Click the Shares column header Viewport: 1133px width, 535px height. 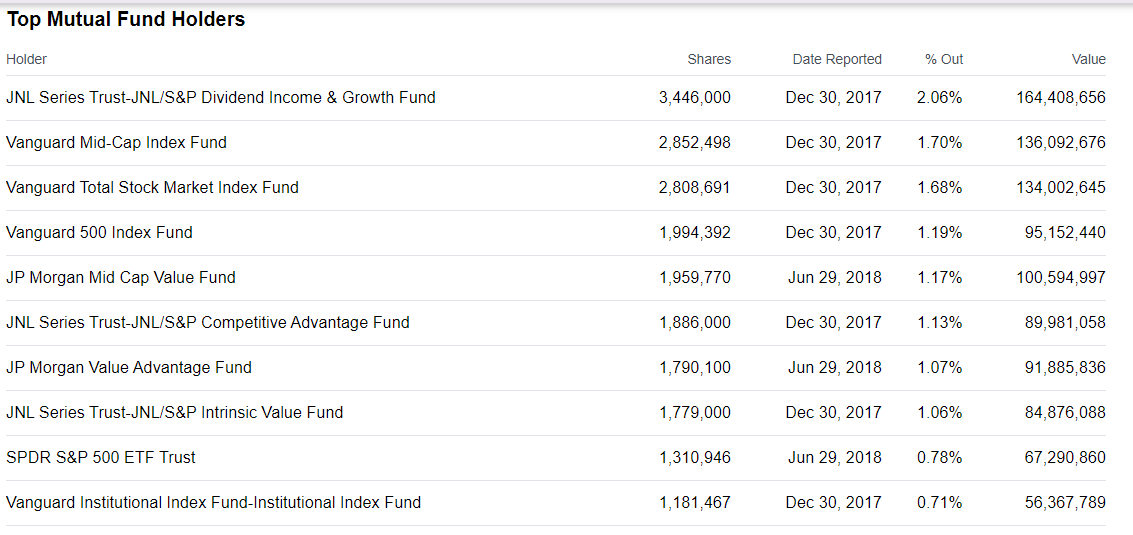[709, 59]
